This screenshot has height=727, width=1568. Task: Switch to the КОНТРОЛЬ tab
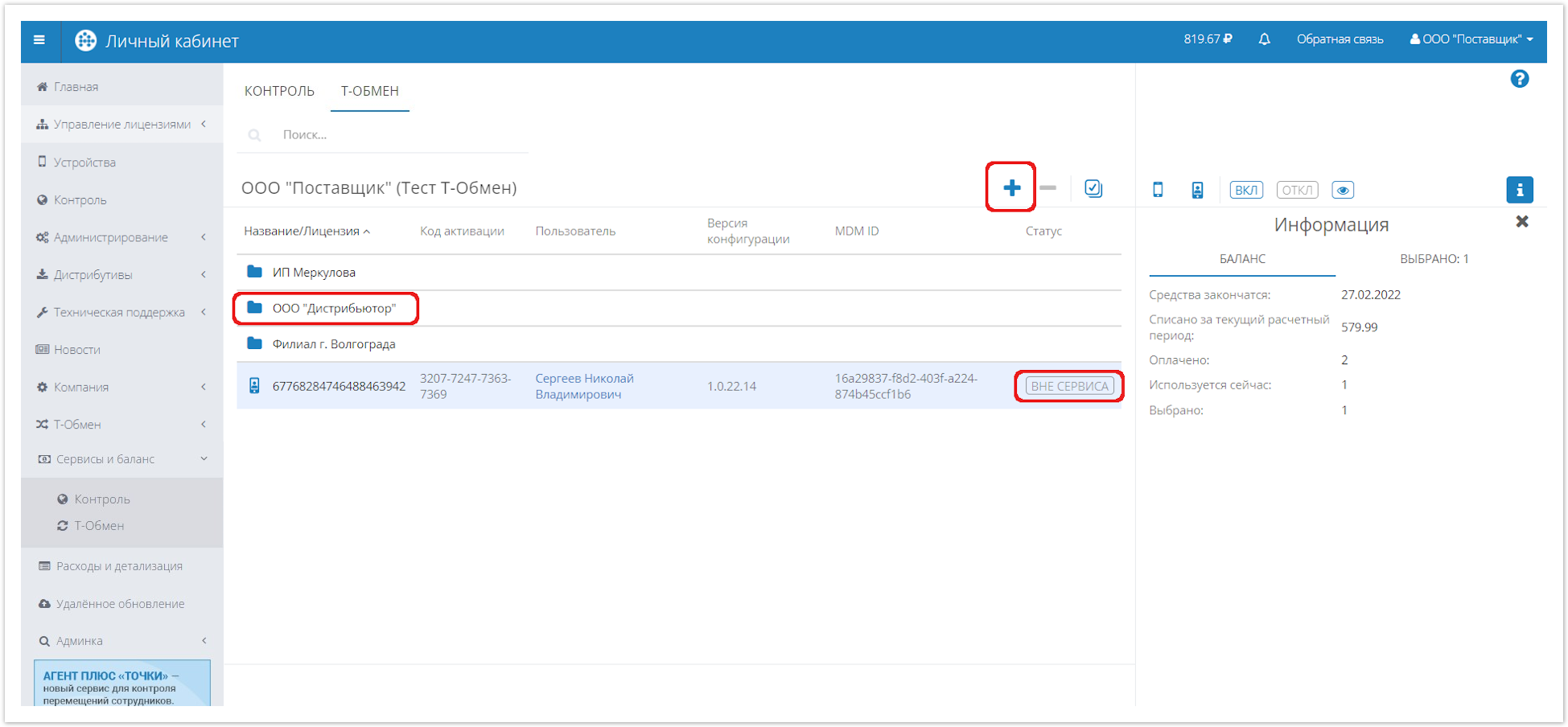click(x=279, y=91)
